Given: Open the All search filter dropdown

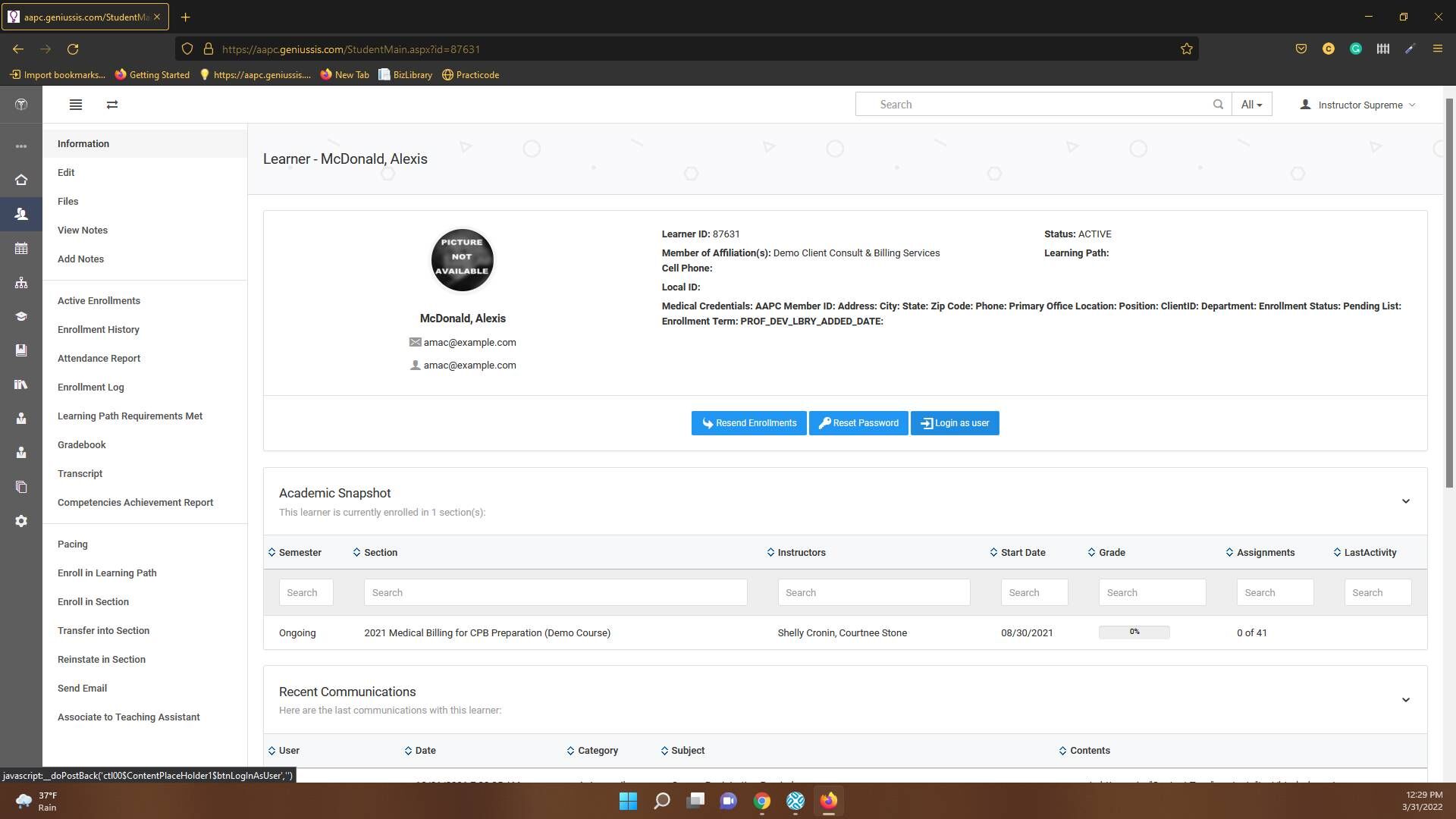Looking at the screenshot, I should click(1251, 105).
